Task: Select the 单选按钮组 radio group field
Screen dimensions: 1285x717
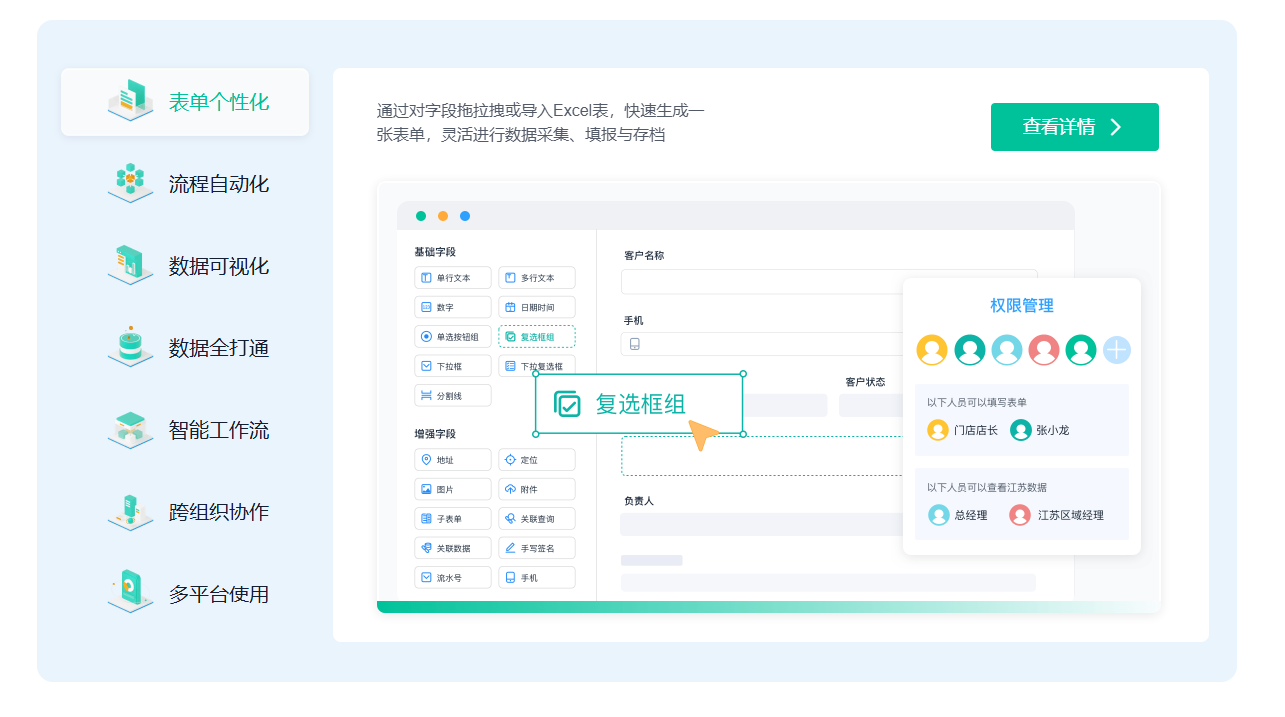Action: pos(453,336)
